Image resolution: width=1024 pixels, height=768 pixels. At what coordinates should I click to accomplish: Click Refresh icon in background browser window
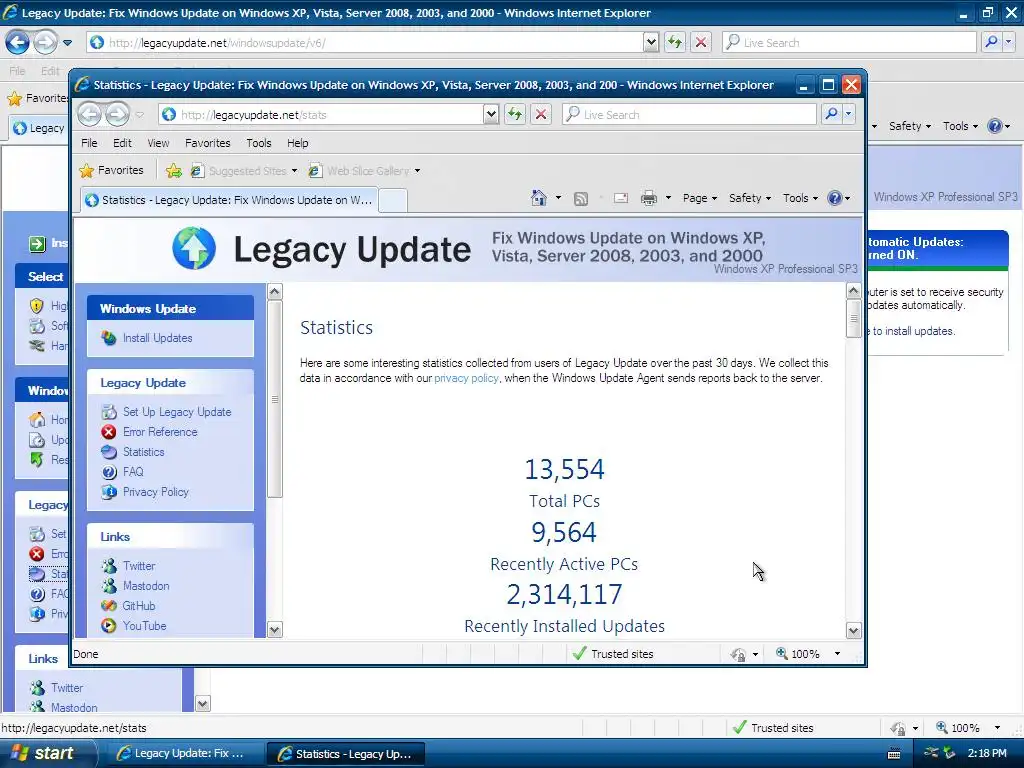click(675, 42)
